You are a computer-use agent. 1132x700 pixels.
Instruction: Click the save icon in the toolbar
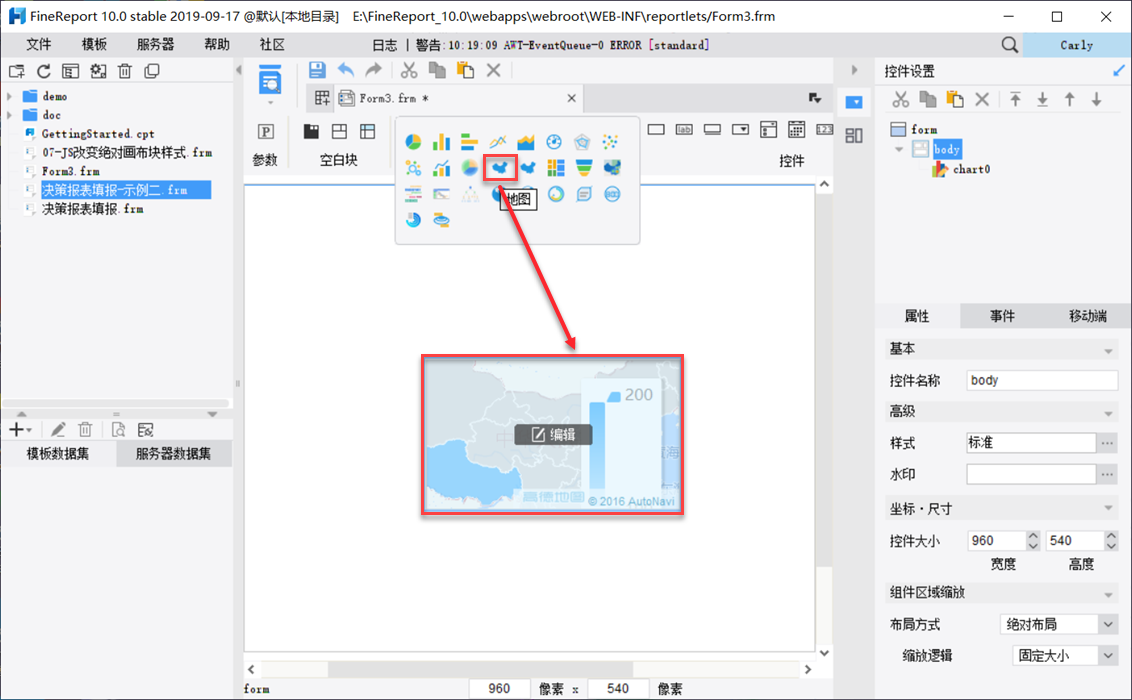pyautogui.click(x=317, y=70)
